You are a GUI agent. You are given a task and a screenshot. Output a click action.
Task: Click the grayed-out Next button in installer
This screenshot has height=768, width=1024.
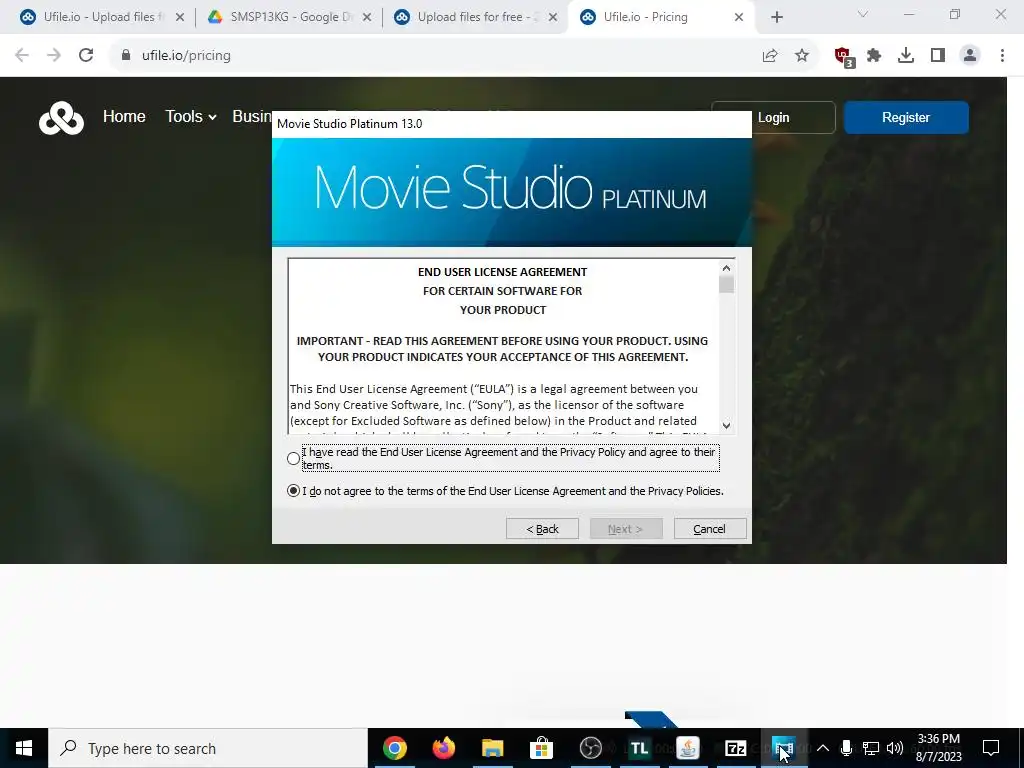(x=626, y=529)
